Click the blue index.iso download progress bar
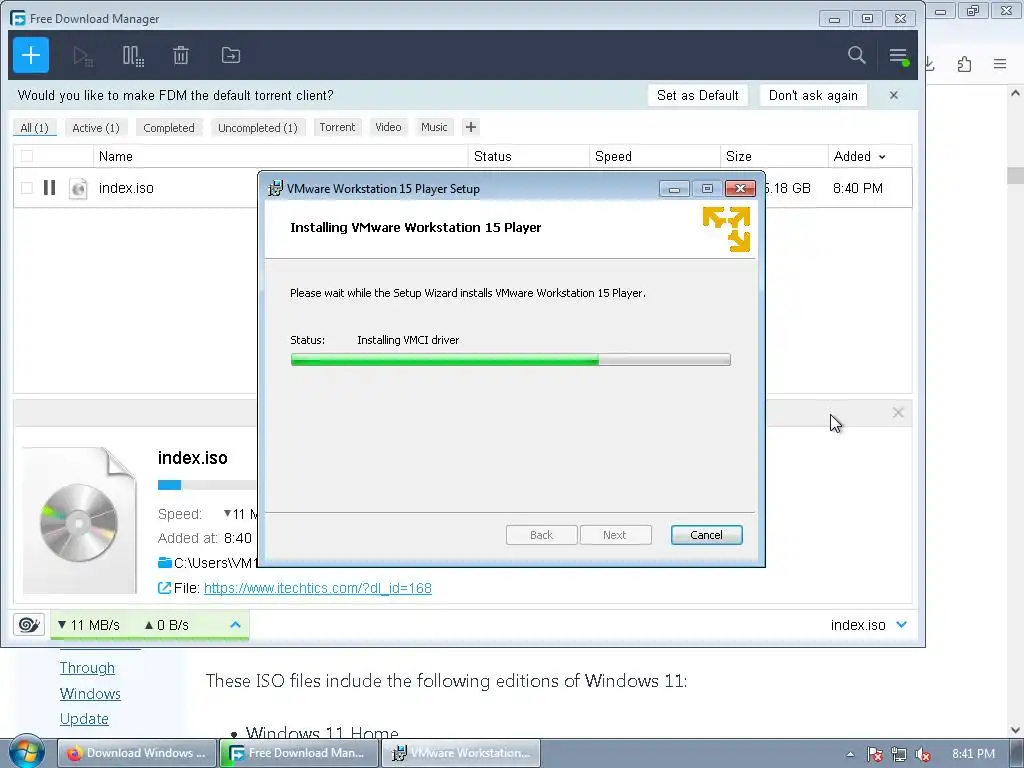1024x768 pixels. coord(206,485)
